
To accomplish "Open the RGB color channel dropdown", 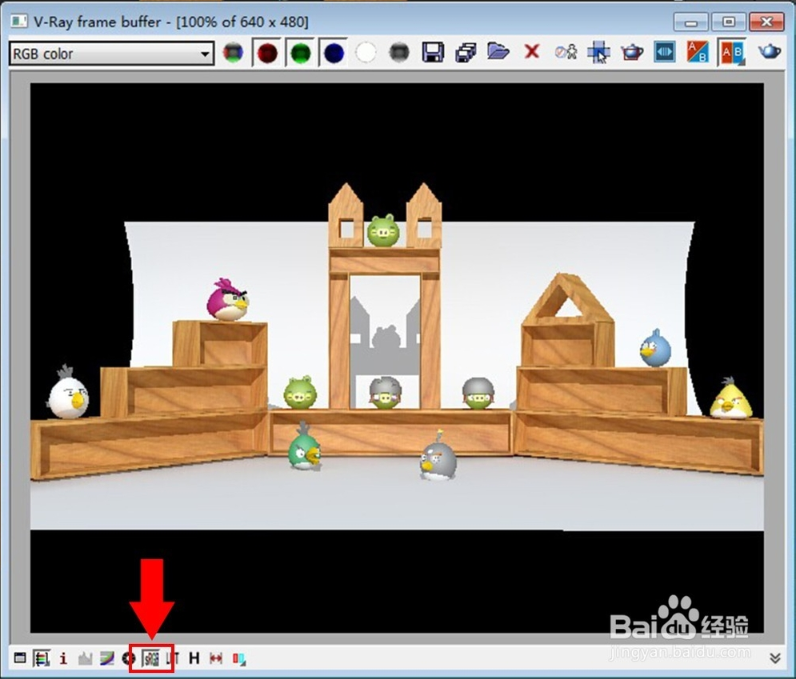I will point(111,53).
